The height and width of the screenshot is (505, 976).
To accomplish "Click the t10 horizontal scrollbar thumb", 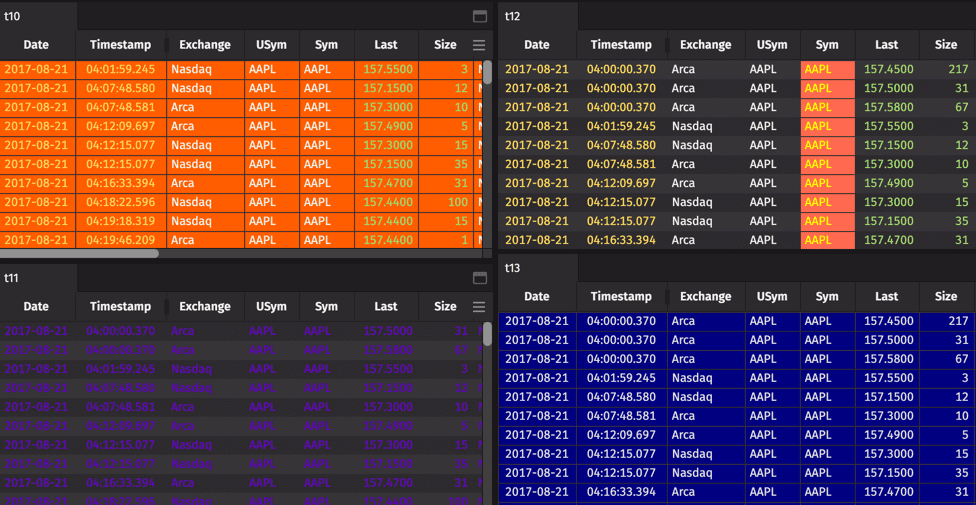I will (x=80, y=254).
